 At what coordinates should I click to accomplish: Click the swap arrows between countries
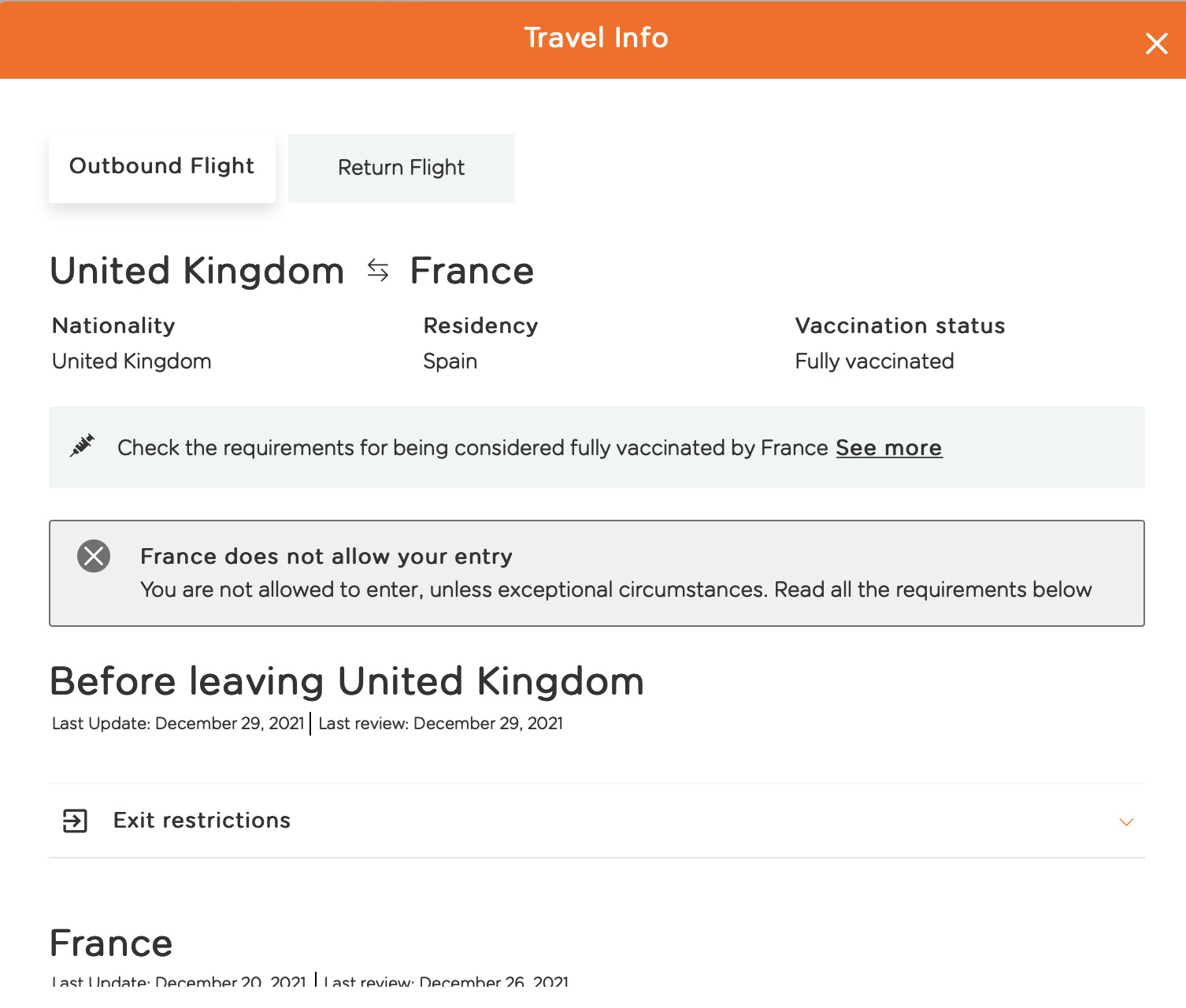[378, 271]
